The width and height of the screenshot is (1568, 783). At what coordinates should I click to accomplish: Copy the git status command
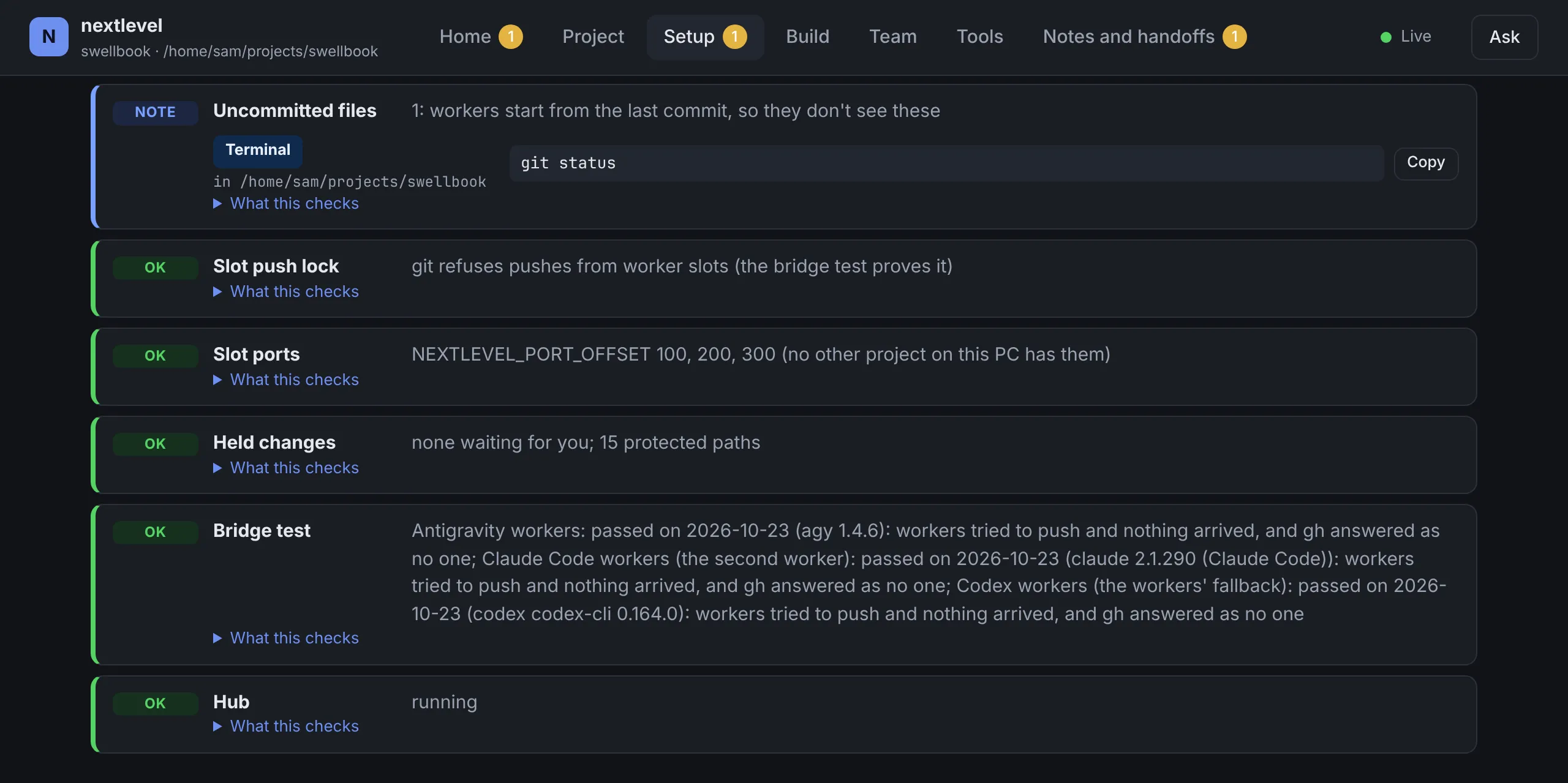pos(1426,163)
